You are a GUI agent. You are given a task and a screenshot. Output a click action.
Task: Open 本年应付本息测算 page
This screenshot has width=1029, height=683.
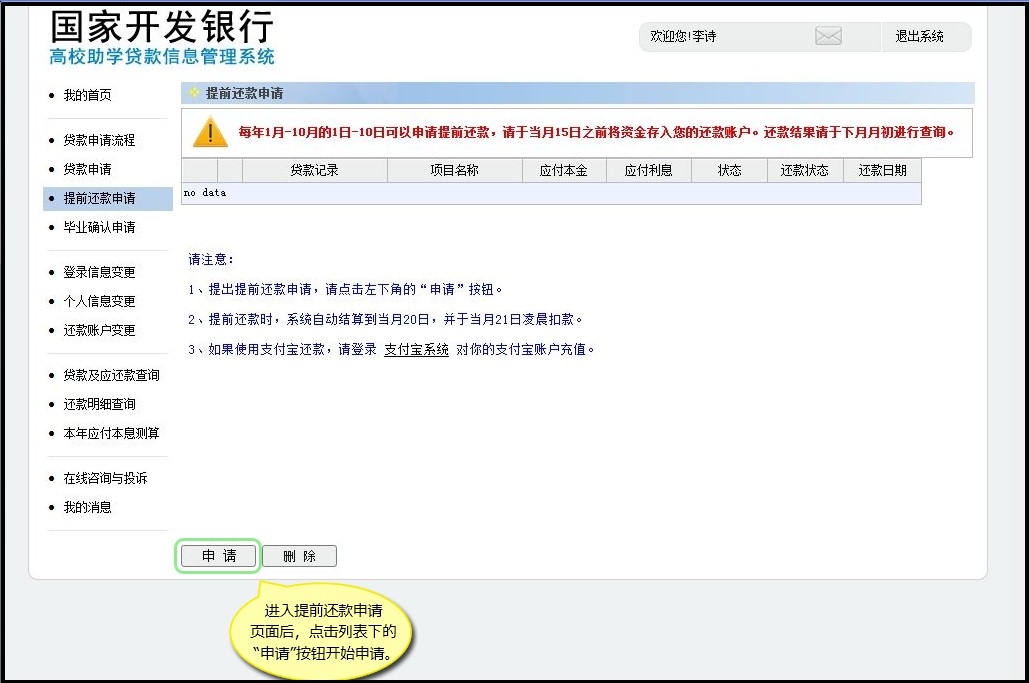point(111,433)
